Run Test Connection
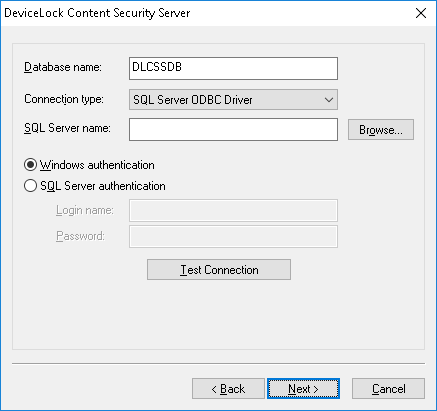 [x=219, y=270]
